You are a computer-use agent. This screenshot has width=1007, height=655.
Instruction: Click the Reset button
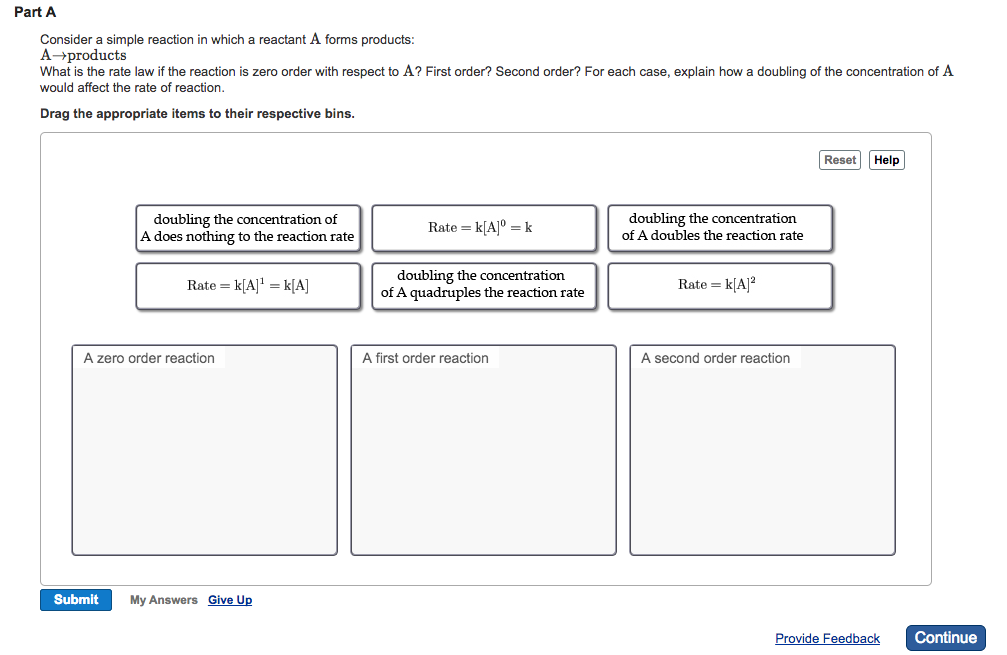point(839,159)
